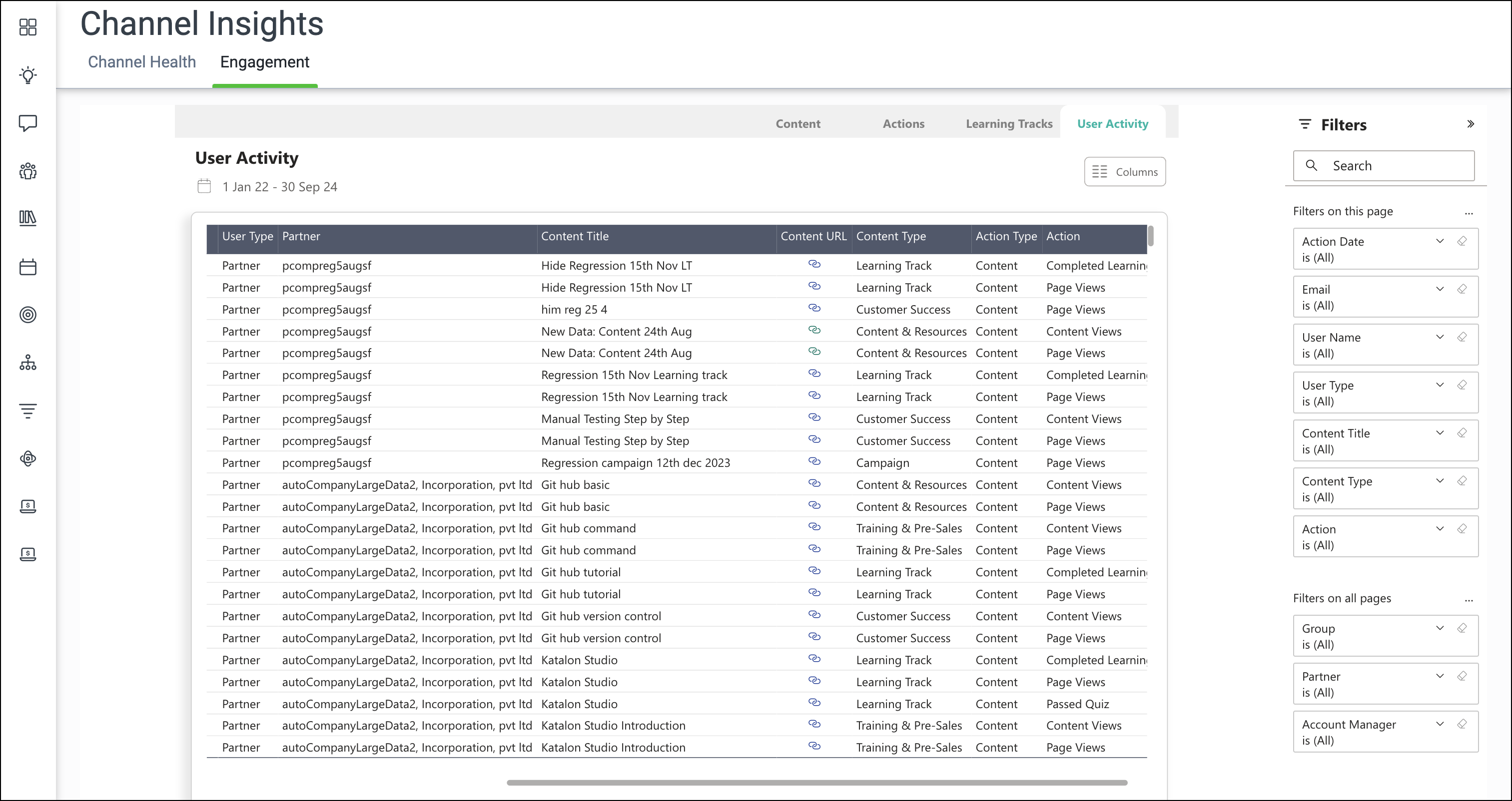This screenshot has width=1512, height=801.
Task: Expand the Account Manager filter chevron
Action: (x=1440, y=724)
